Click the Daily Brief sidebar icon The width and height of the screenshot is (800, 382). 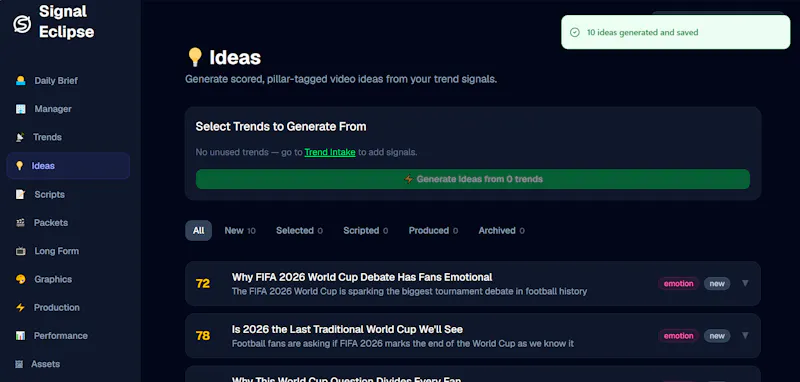coord(20,81)
